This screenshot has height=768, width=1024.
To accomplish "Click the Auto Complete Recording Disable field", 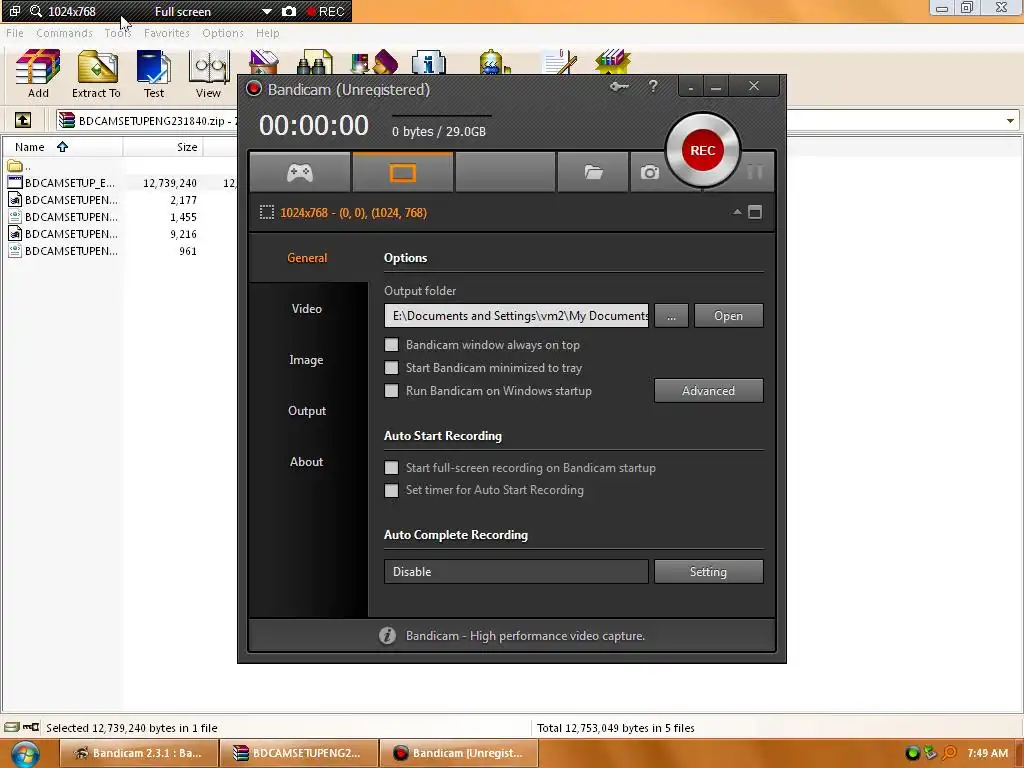I will tap(517, 571).
